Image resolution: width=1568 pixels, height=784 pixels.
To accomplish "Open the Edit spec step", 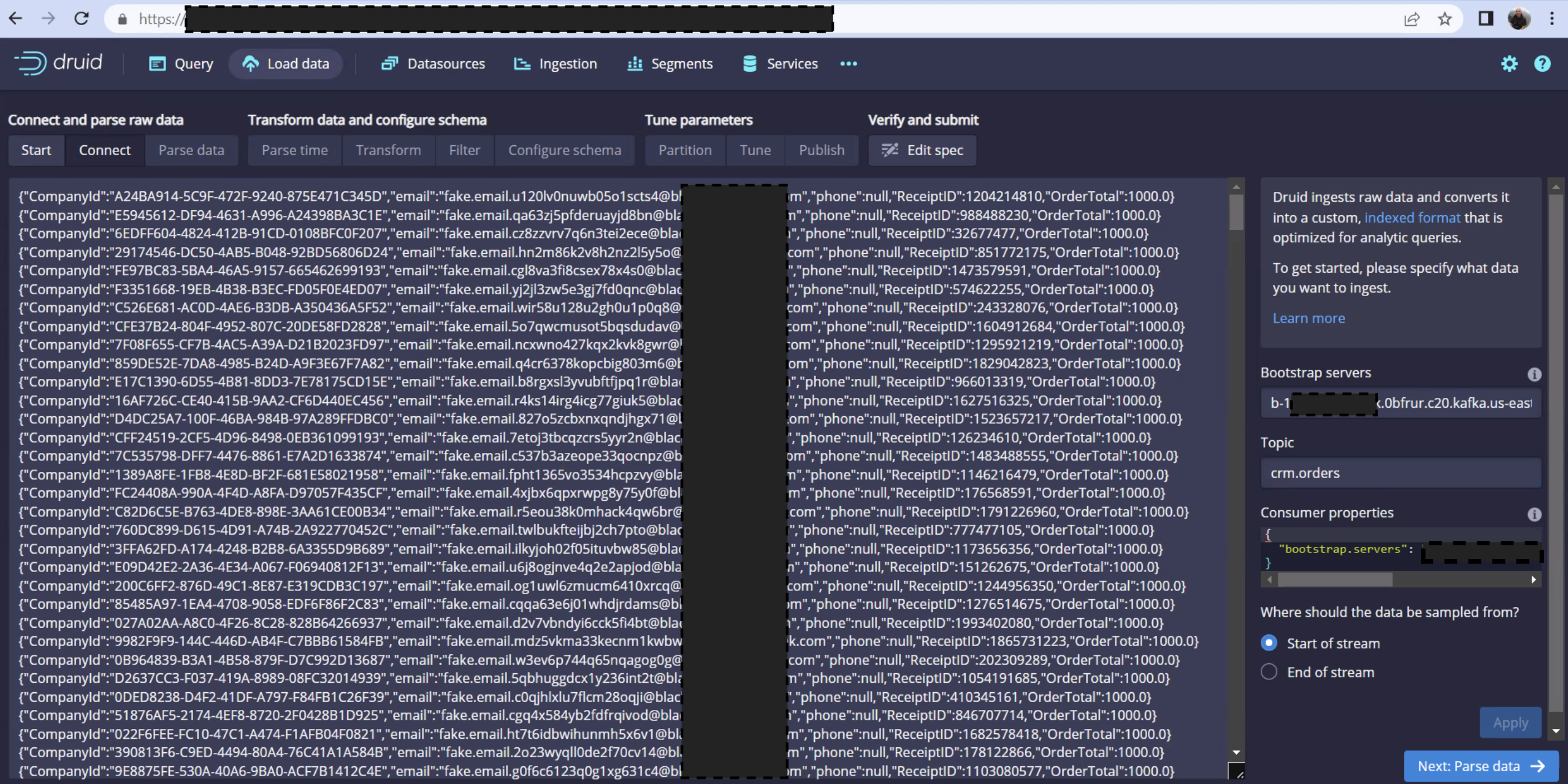I will point(922,150).
